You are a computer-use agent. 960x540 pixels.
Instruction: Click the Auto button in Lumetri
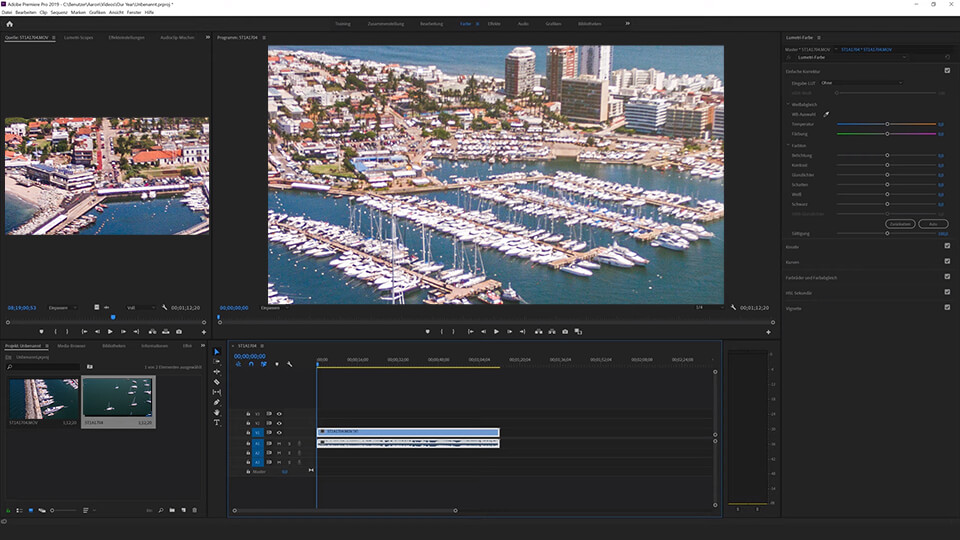click(932, 223)
